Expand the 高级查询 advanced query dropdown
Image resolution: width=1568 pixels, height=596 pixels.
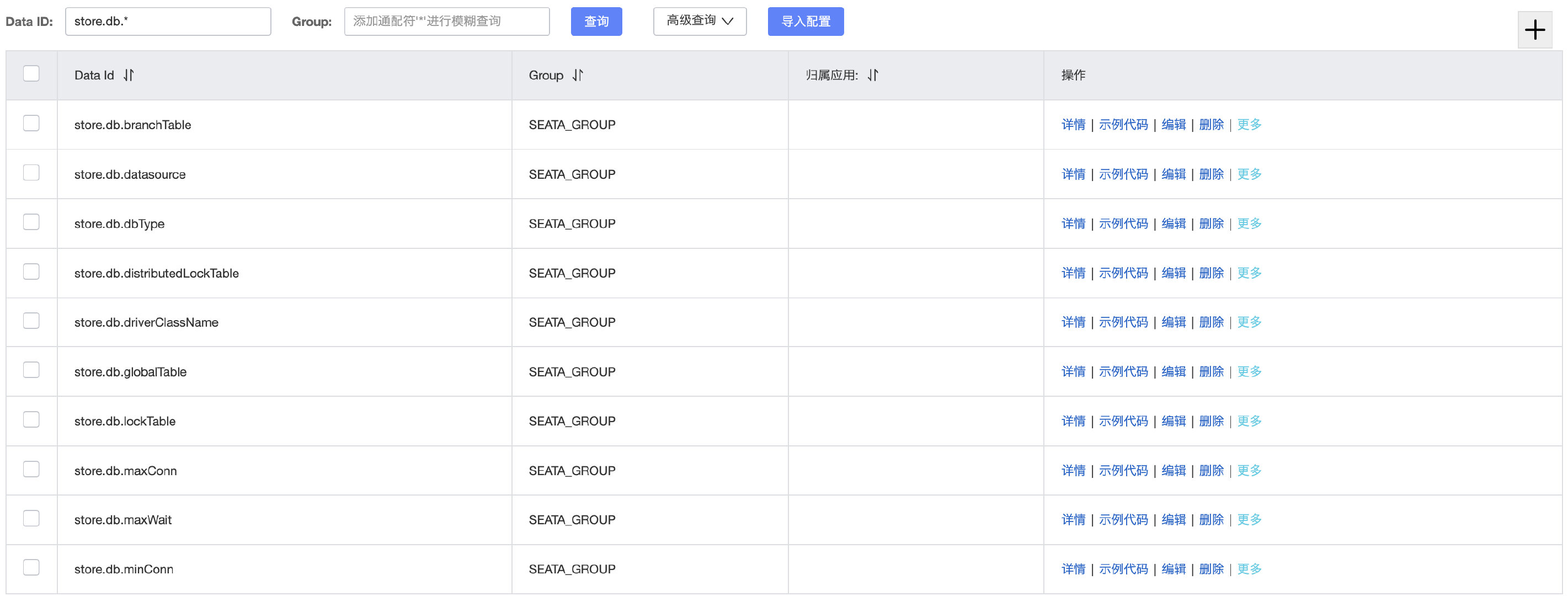tap(700, 22)
